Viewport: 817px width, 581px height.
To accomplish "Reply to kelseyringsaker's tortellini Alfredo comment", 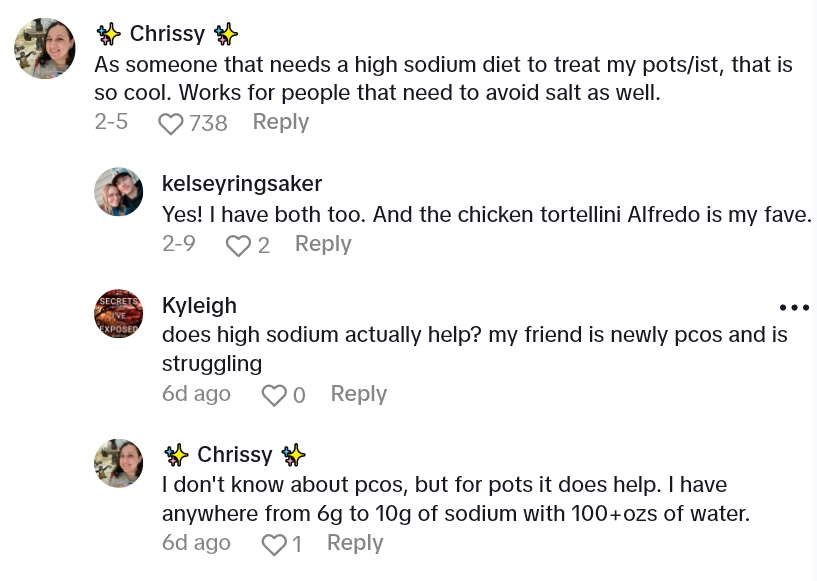I will [323, 245].
